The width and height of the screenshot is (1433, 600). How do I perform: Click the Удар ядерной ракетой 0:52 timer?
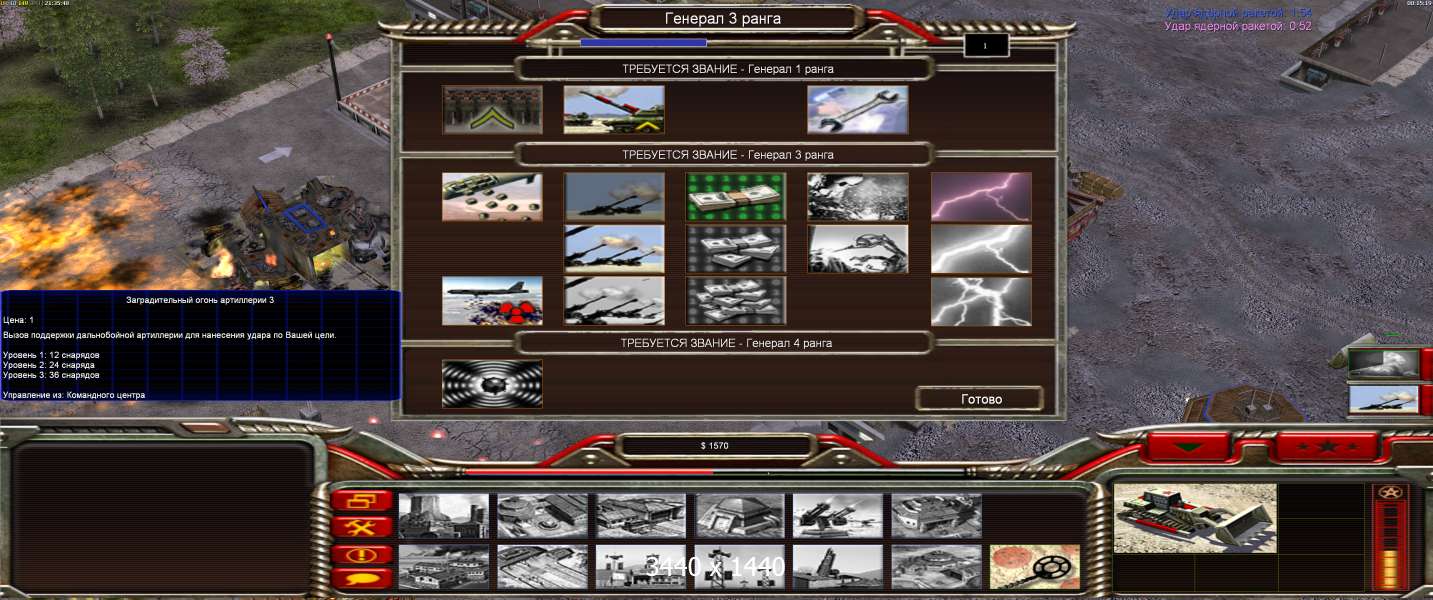click(1238, 26)
